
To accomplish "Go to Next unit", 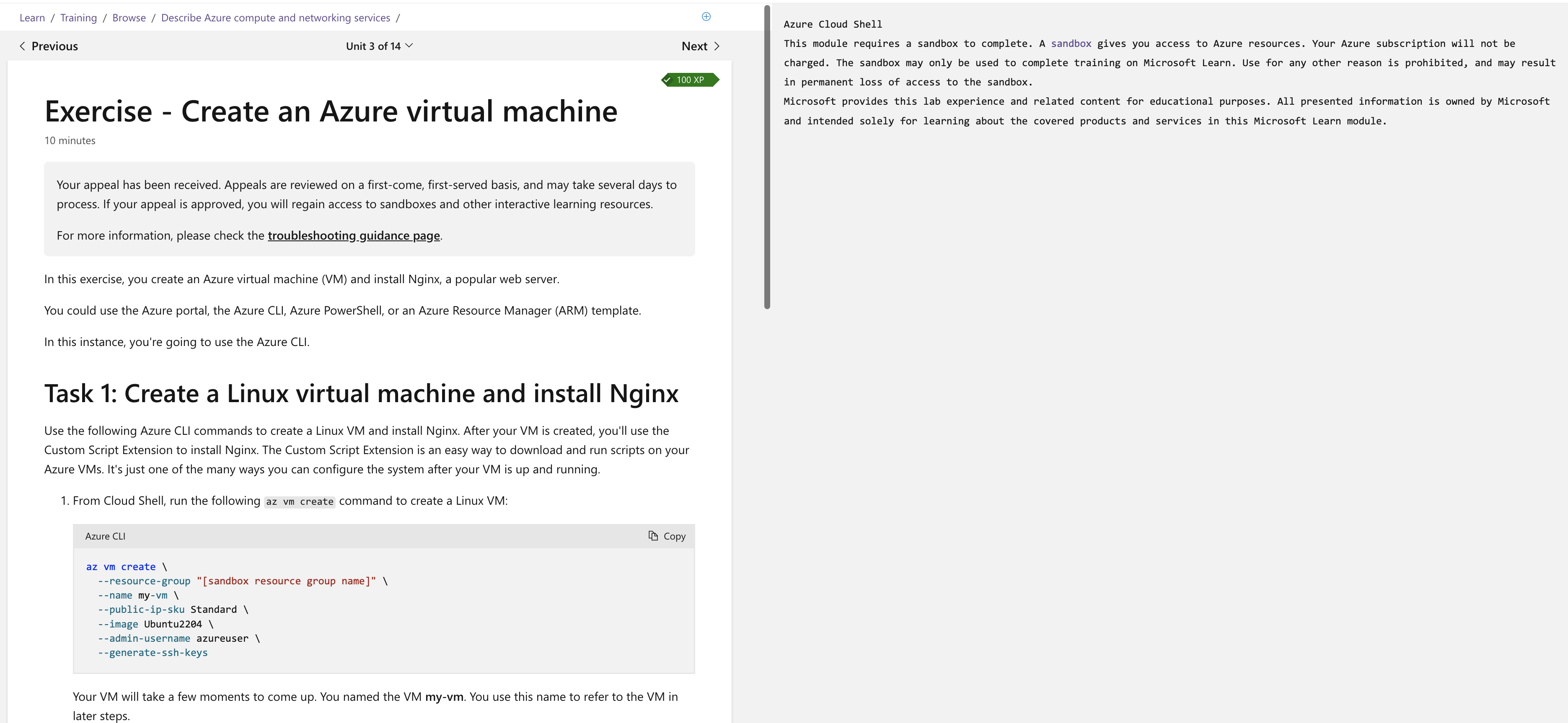I will point(701,46).
